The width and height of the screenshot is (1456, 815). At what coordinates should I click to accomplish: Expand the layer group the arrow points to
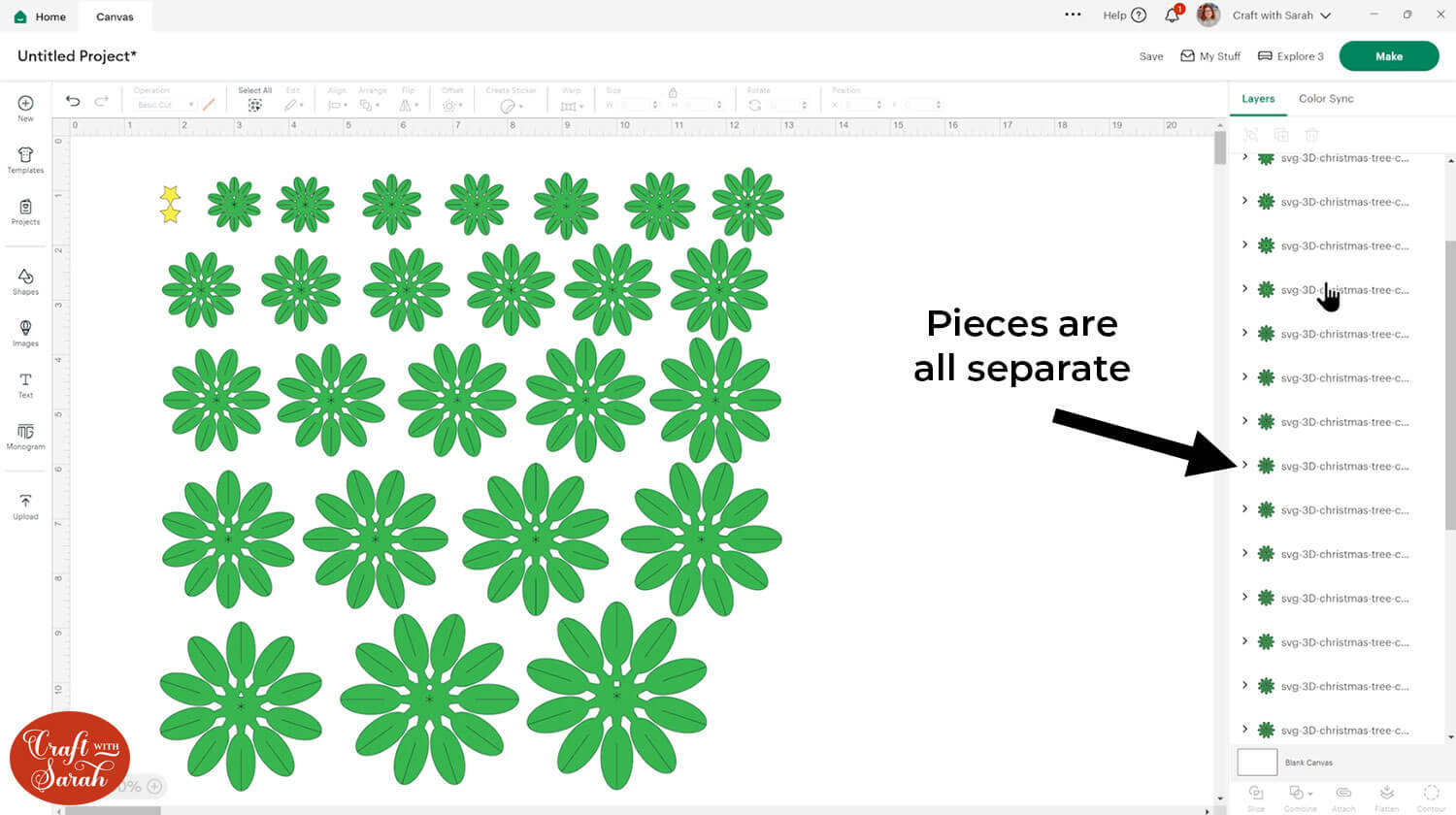coord(1245,466)
